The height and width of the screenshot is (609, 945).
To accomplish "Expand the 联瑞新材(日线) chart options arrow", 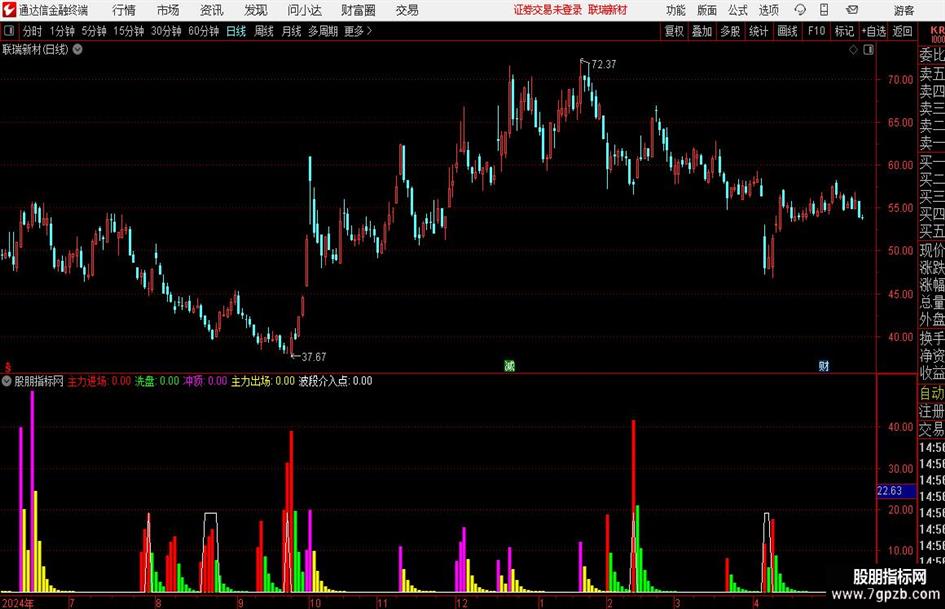I will click(x=78, y=49).
